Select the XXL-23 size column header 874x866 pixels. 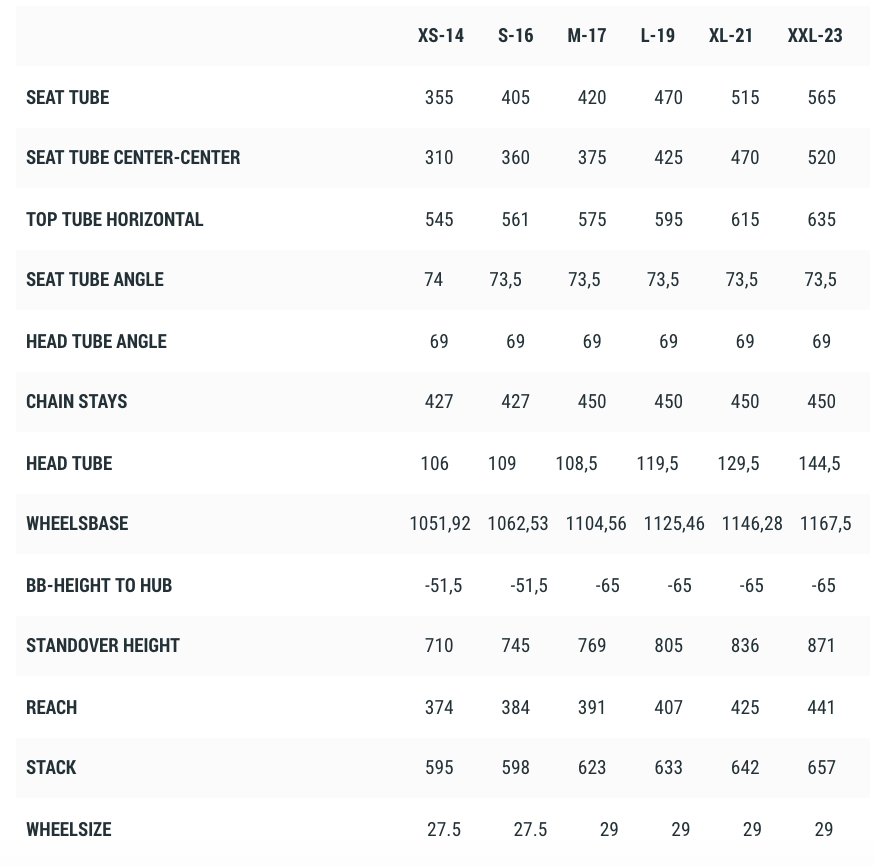[814, 36]
